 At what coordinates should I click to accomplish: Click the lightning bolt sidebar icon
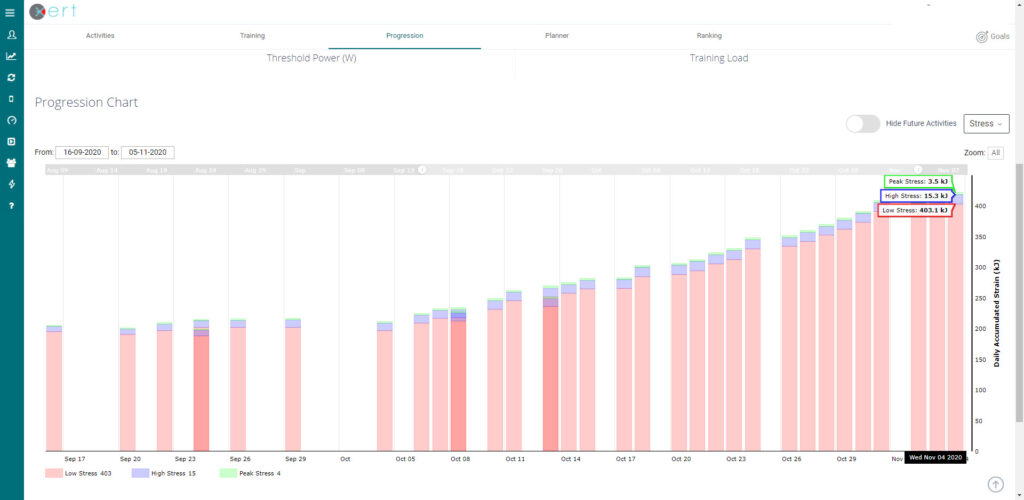tap(11, 184)
